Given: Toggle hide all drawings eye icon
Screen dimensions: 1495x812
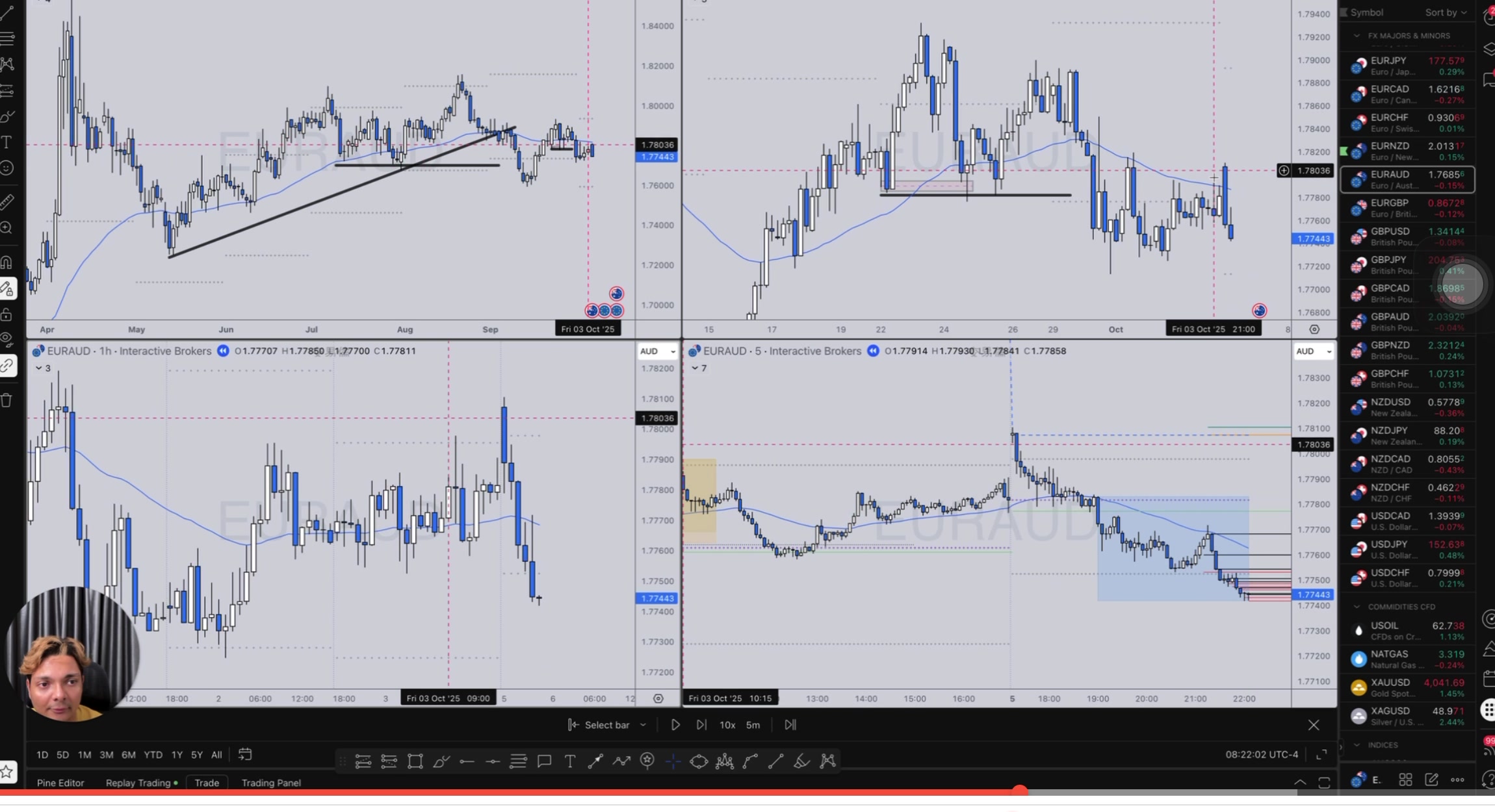Looking at the screenshot, I should (8, 338).
